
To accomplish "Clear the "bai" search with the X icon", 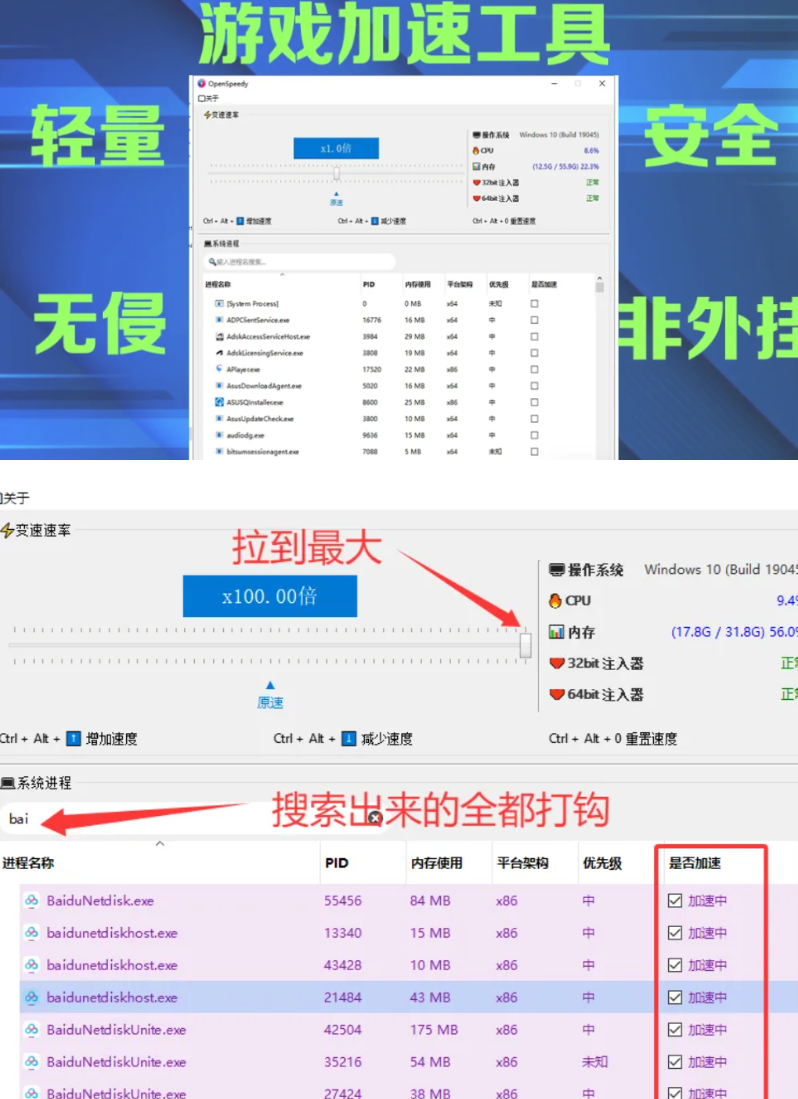I will click(376, 817).
